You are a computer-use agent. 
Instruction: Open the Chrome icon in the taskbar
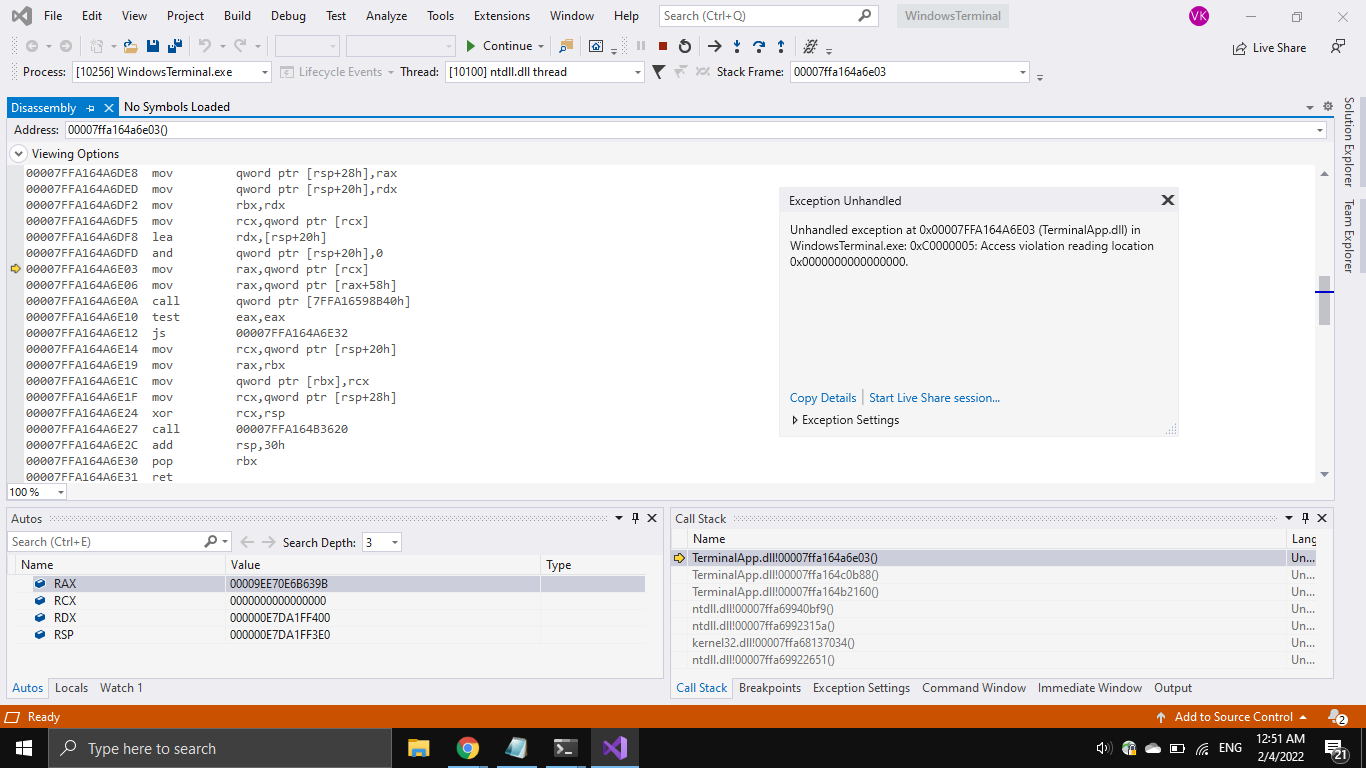coord(467,748)
